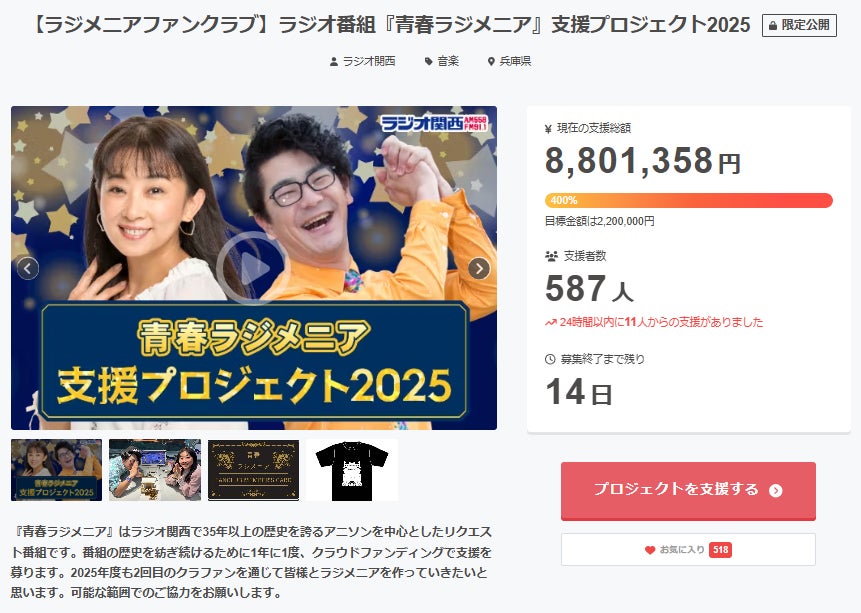Advance to the next slide with the right arrow
This screenshot has height=613, width=861.
(479, 268)
